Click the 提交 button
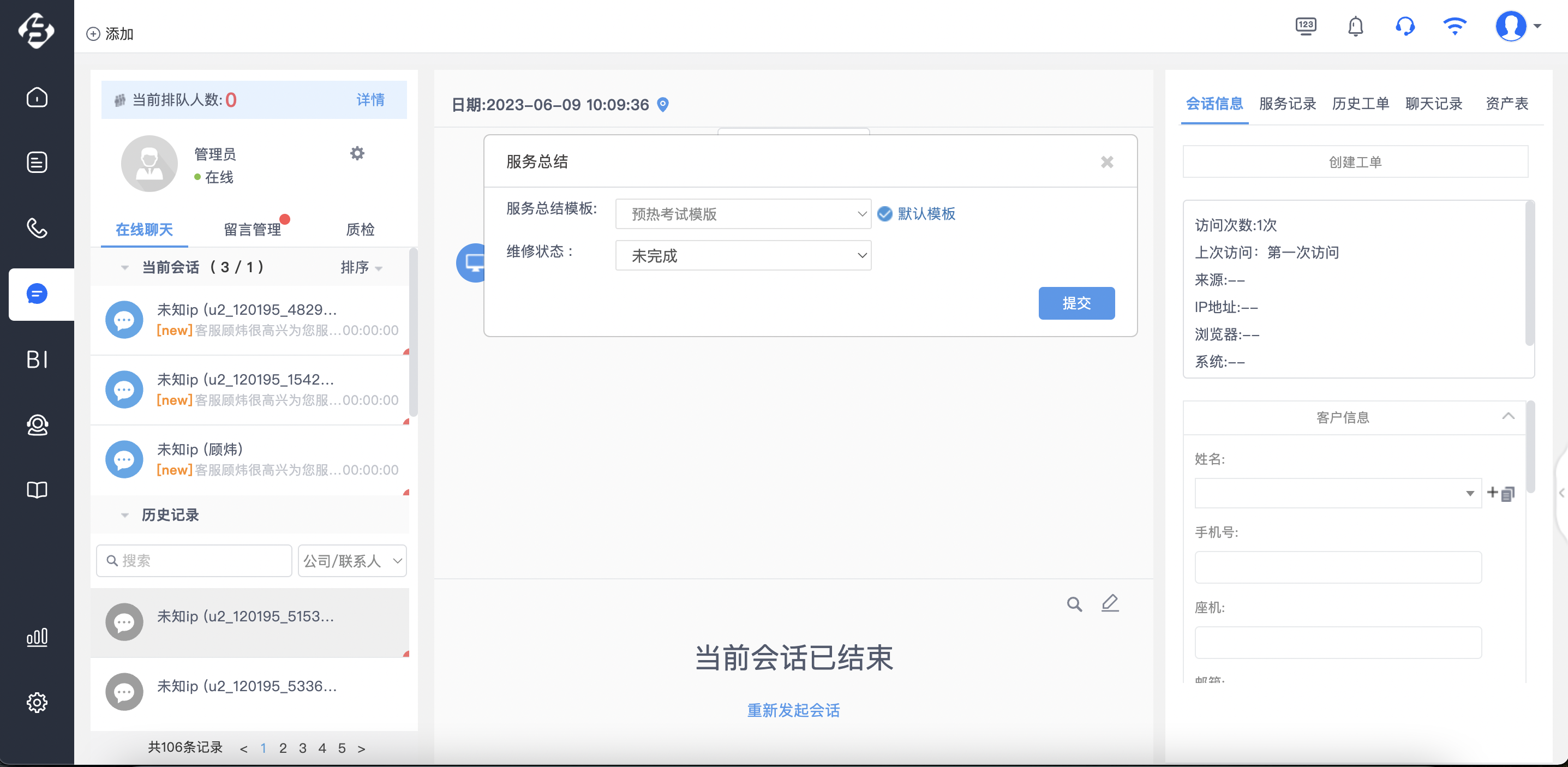 pos(1076,303)
